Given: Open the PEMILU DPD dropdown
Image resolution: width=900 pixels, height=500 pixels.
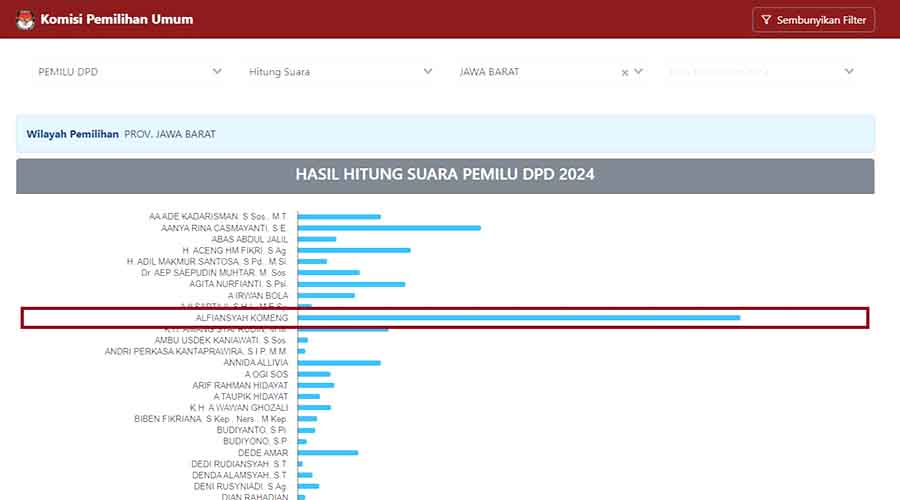Looking at the screenshot, I should [x=128, y=72].
